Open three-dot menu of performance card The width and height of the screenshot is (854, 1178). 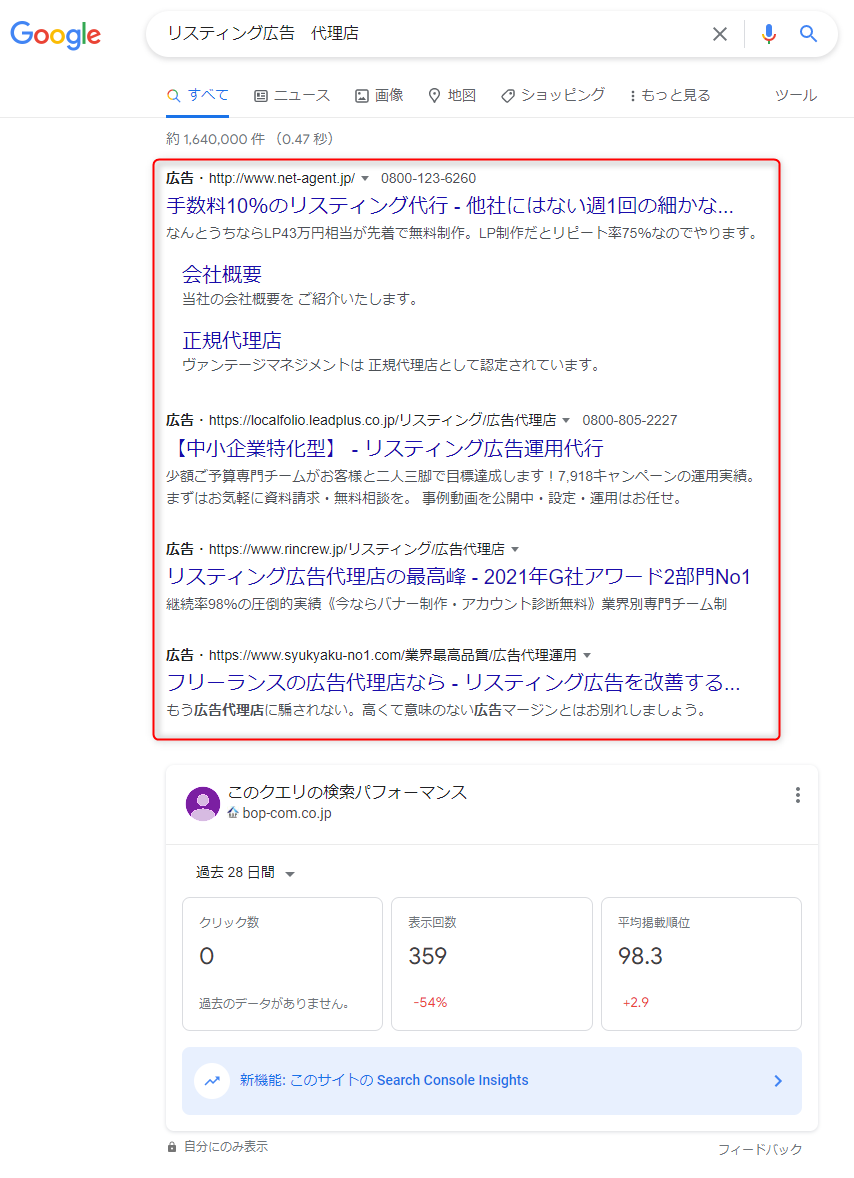click(x=798, y=796)
